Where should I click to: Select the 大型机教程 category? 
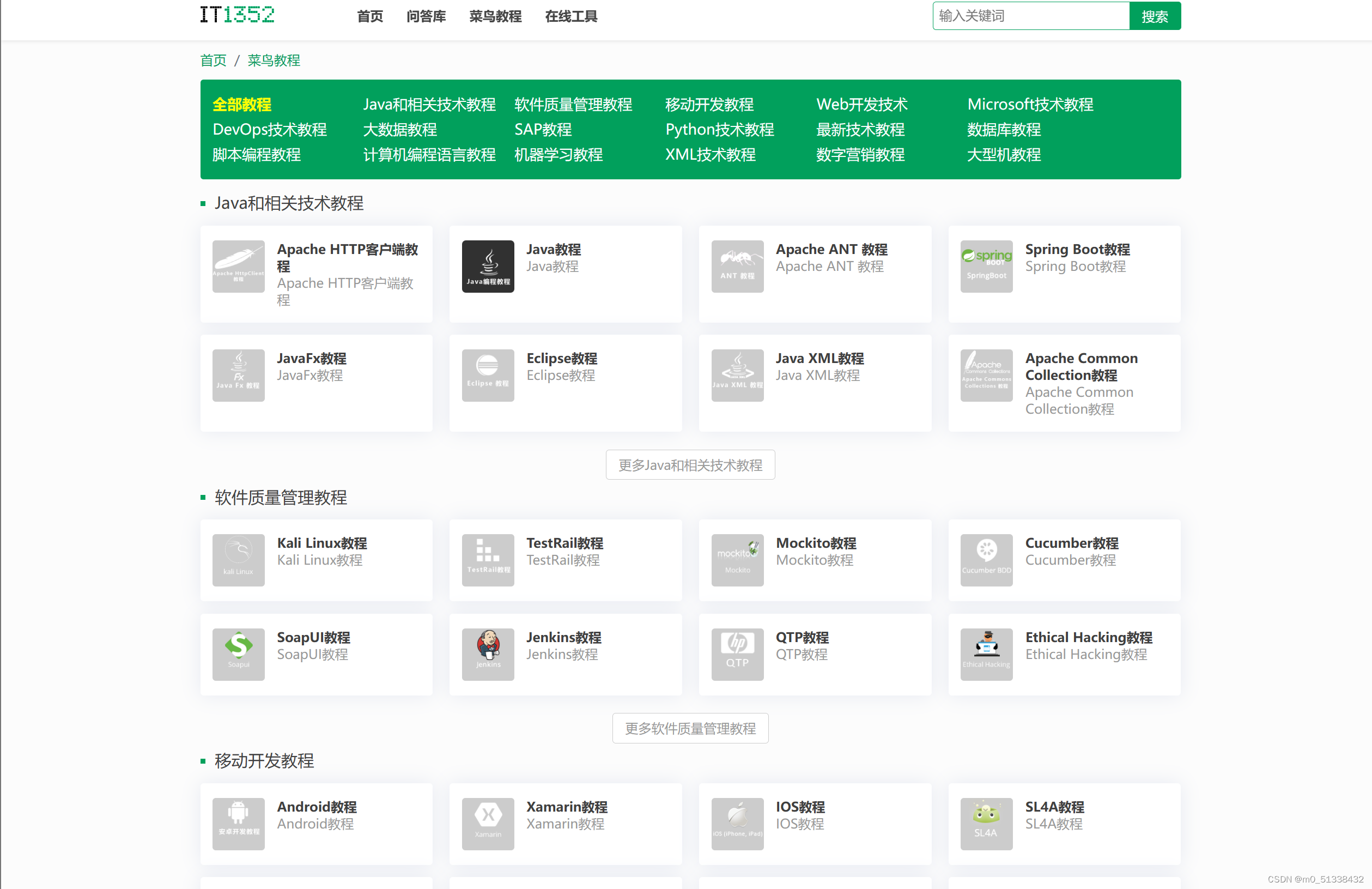click(x=1004, y=155)
